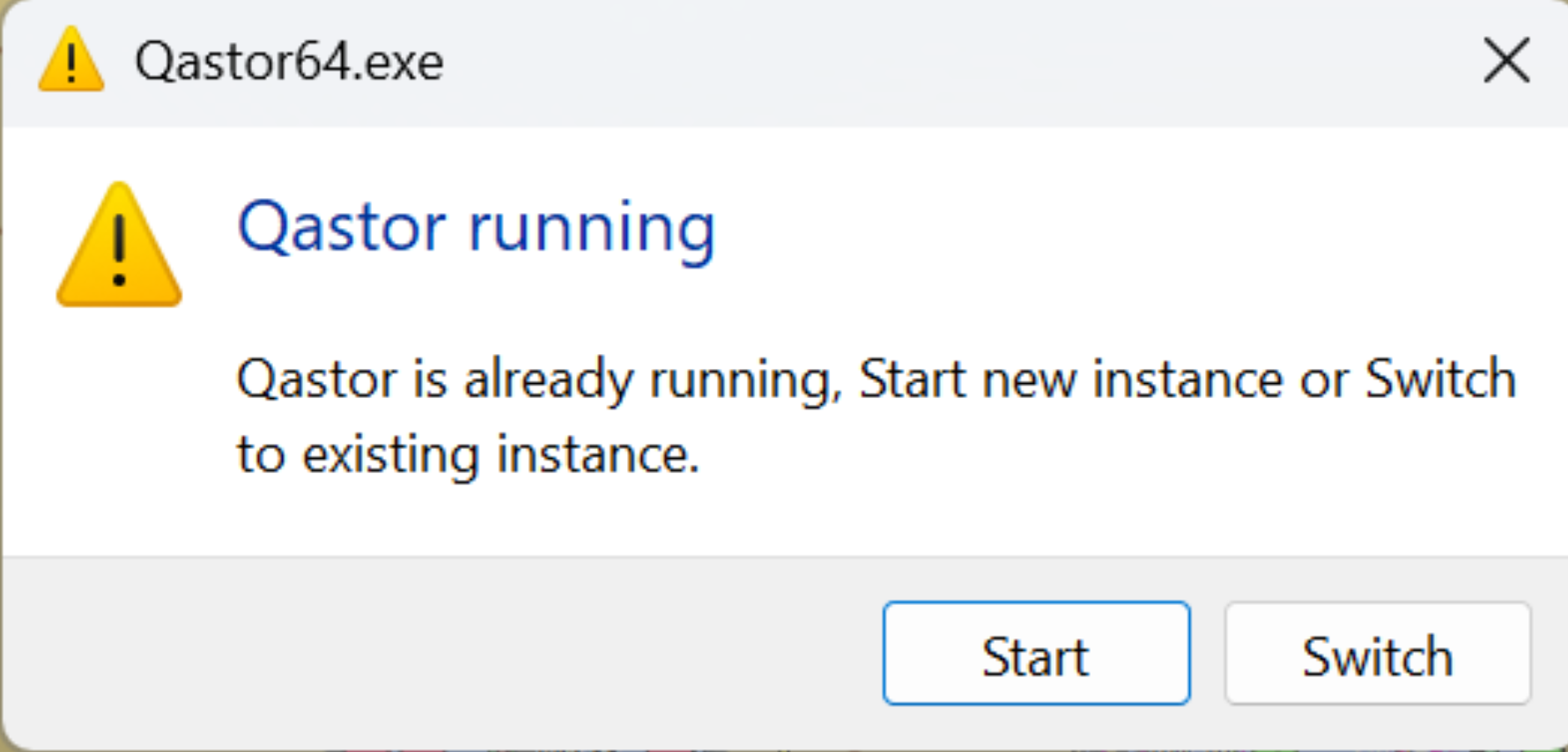Click the Start button

click(1036, 653)
